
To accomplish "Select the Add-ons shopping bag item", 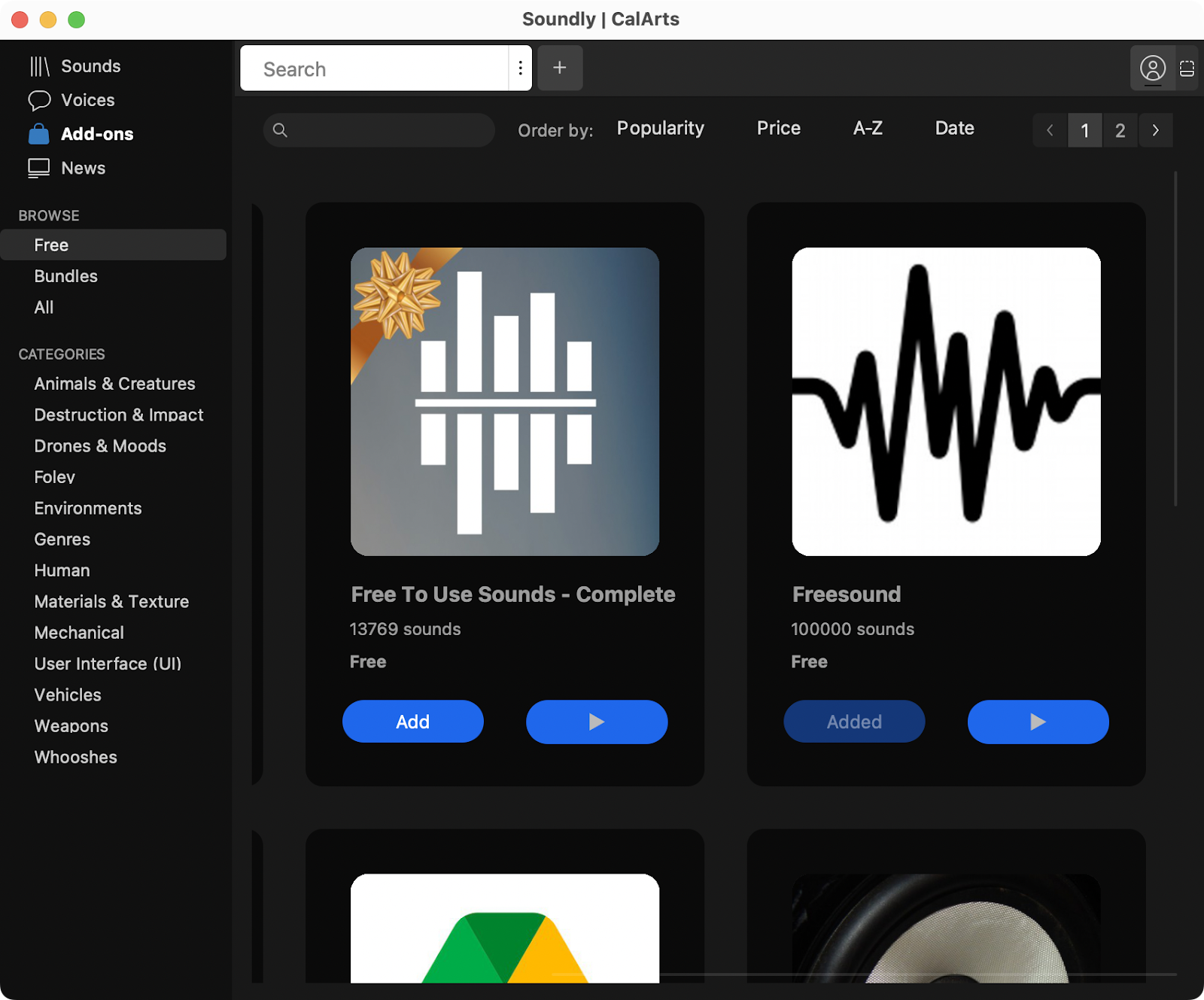I will click(x=81, y=134).
